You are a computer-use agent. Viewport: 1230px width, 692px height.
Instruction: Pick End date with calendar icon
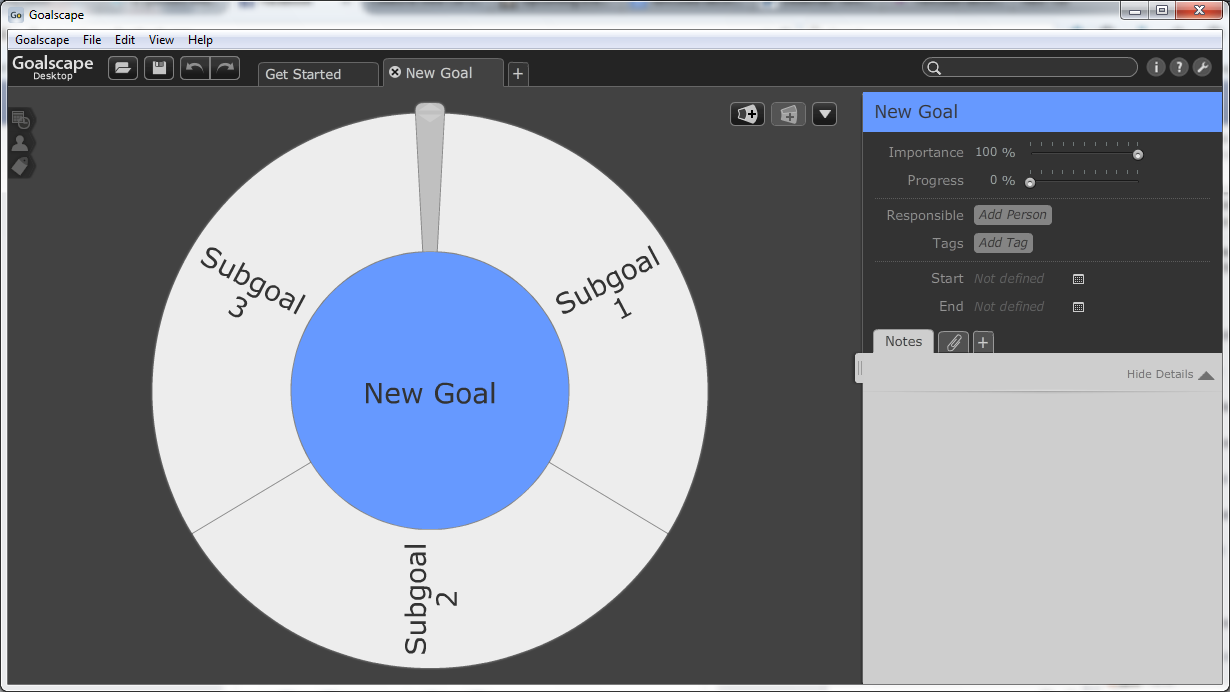(1078, 307)
